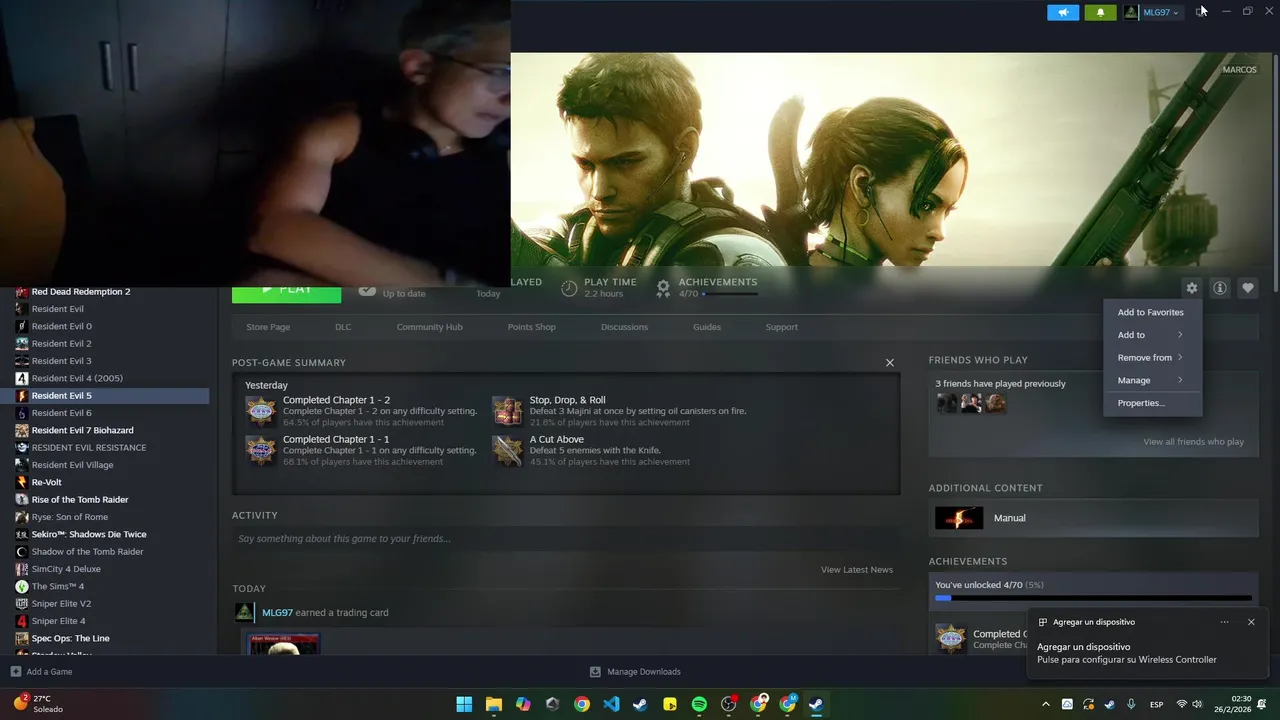Viewport: 1280px width, 720px height.
Task: Open the Points Shop tab
Action: tap(531, 327)
